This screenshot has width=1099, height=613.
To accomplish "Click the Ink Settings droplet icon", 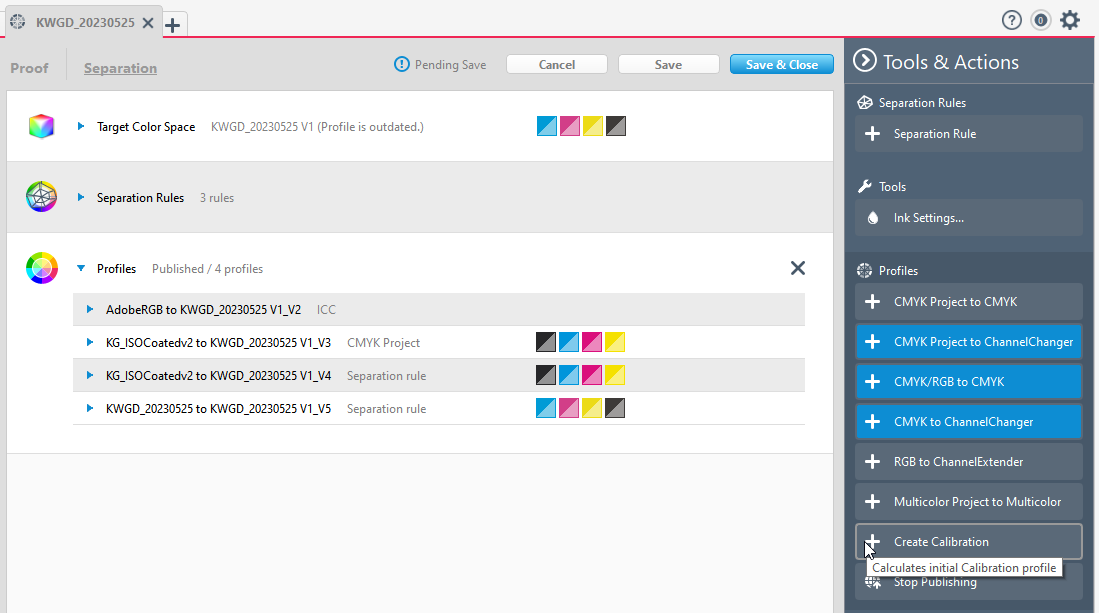I will click(x=875, y=217).
